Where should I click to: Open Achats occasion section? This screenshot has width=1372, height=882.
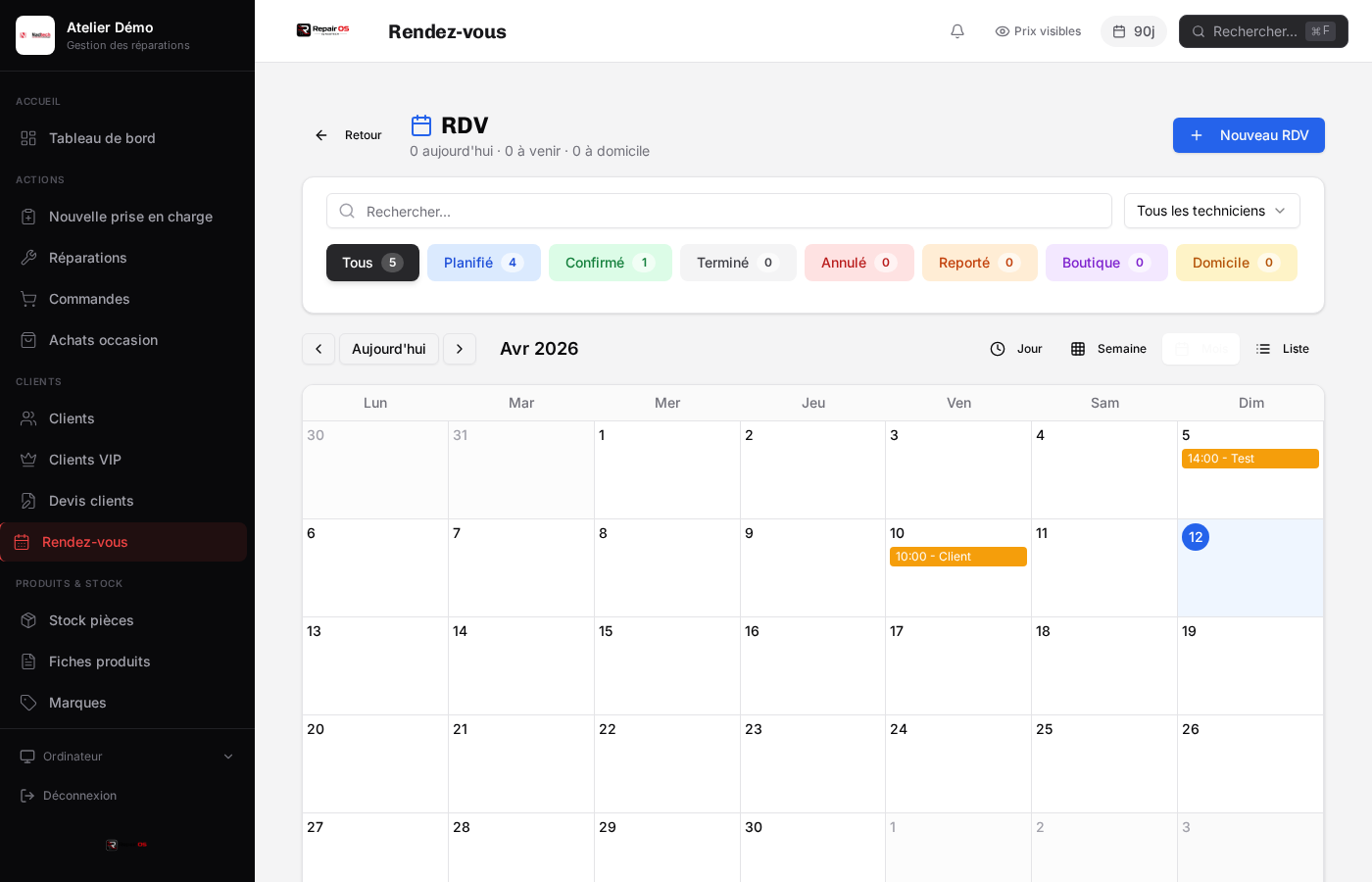[x=127, y=340]
